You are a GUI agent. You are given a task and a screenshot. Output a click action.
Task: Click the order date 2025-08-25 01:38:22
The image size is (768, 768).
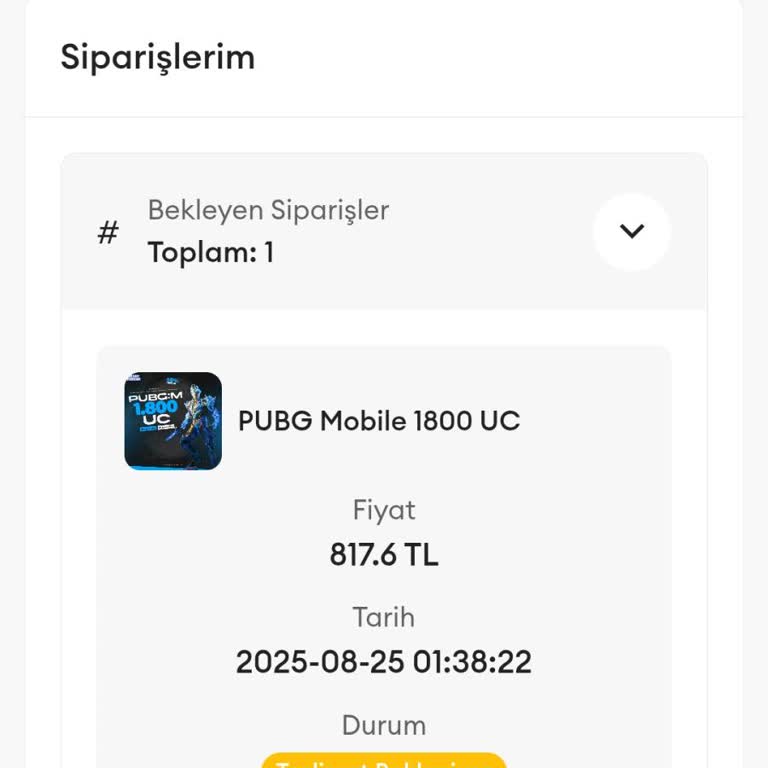point(384,662)
